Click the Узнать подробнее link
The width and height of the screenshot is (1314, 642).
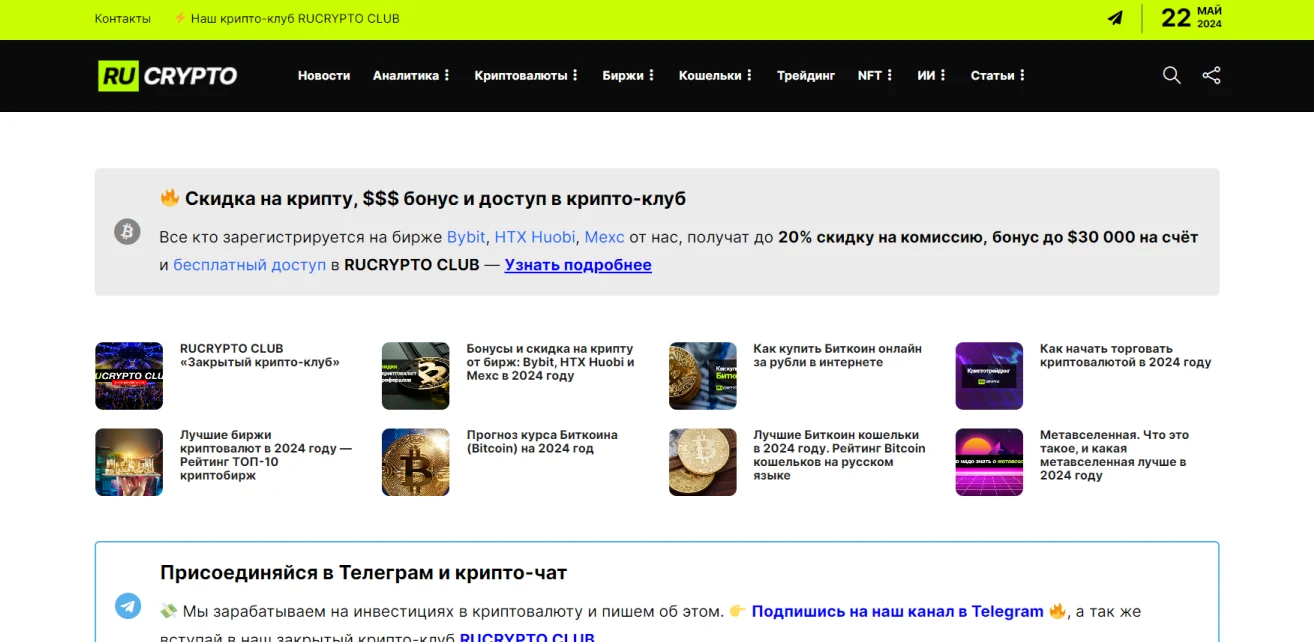[578, 265]
